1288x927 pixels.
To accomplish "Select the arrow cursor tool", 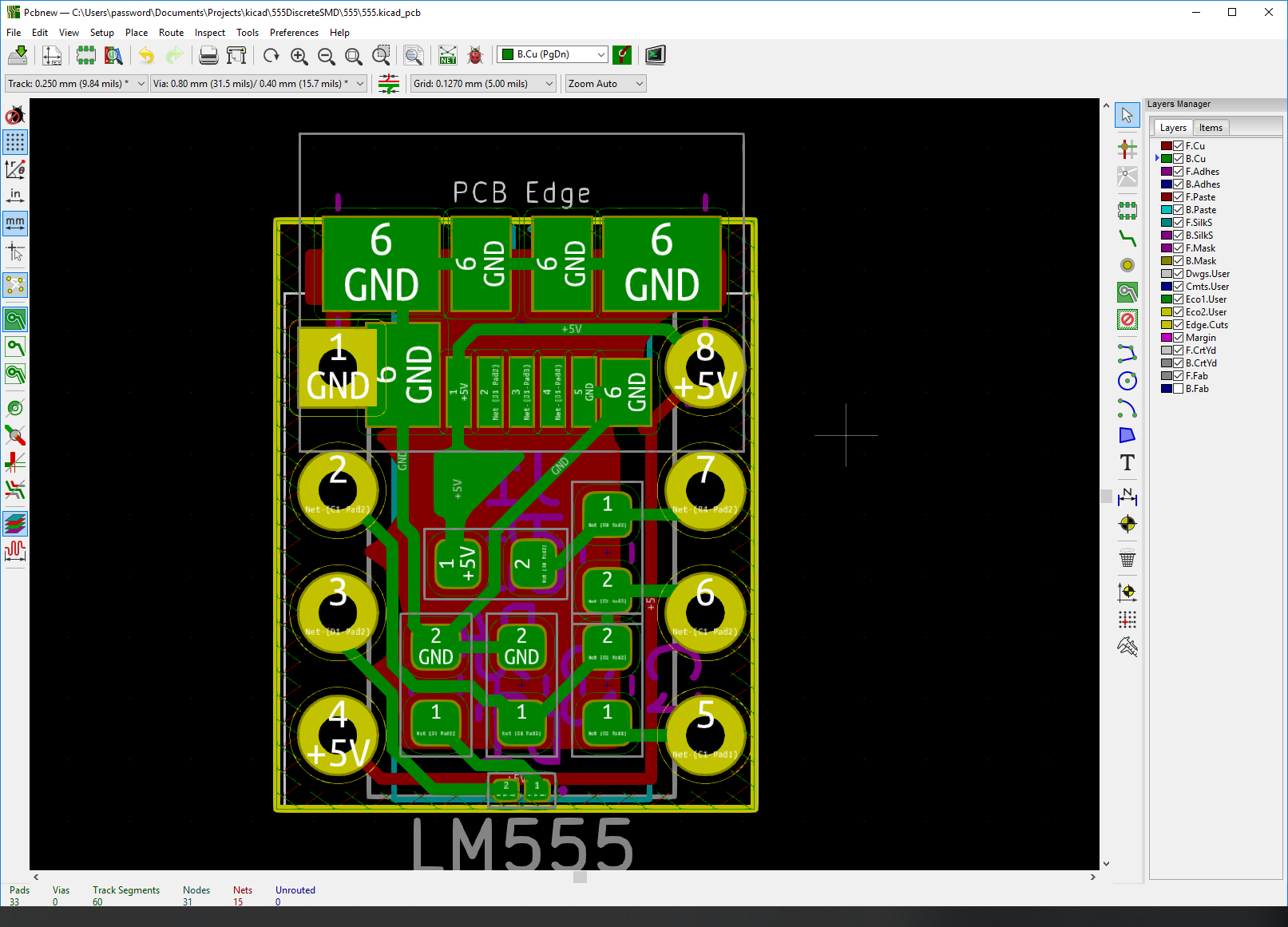I will tap(1127, 116).
